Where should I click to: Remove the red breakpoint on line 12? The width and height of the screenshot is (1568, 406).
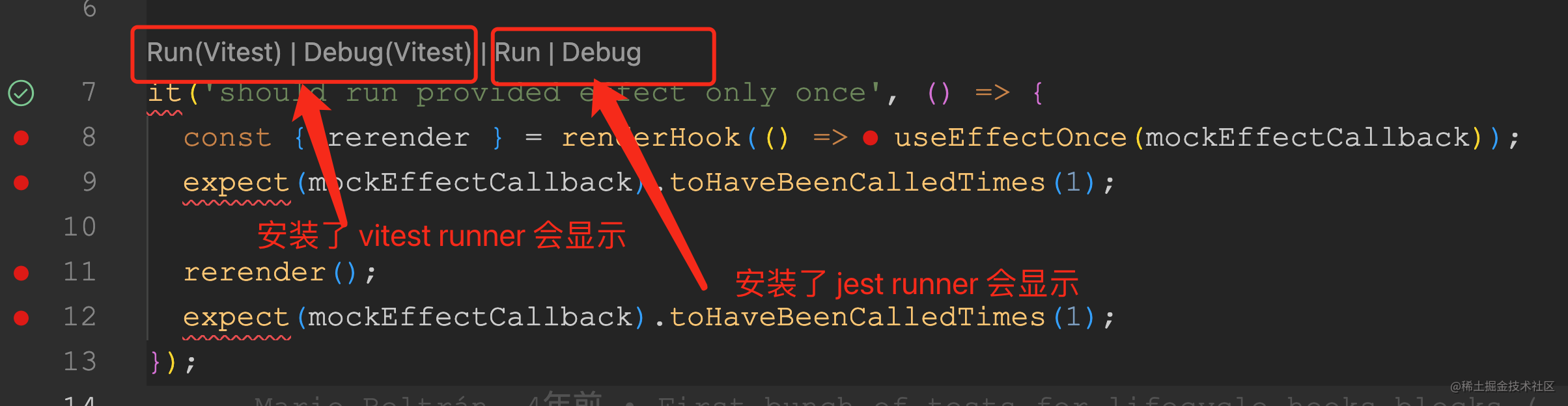21,318
